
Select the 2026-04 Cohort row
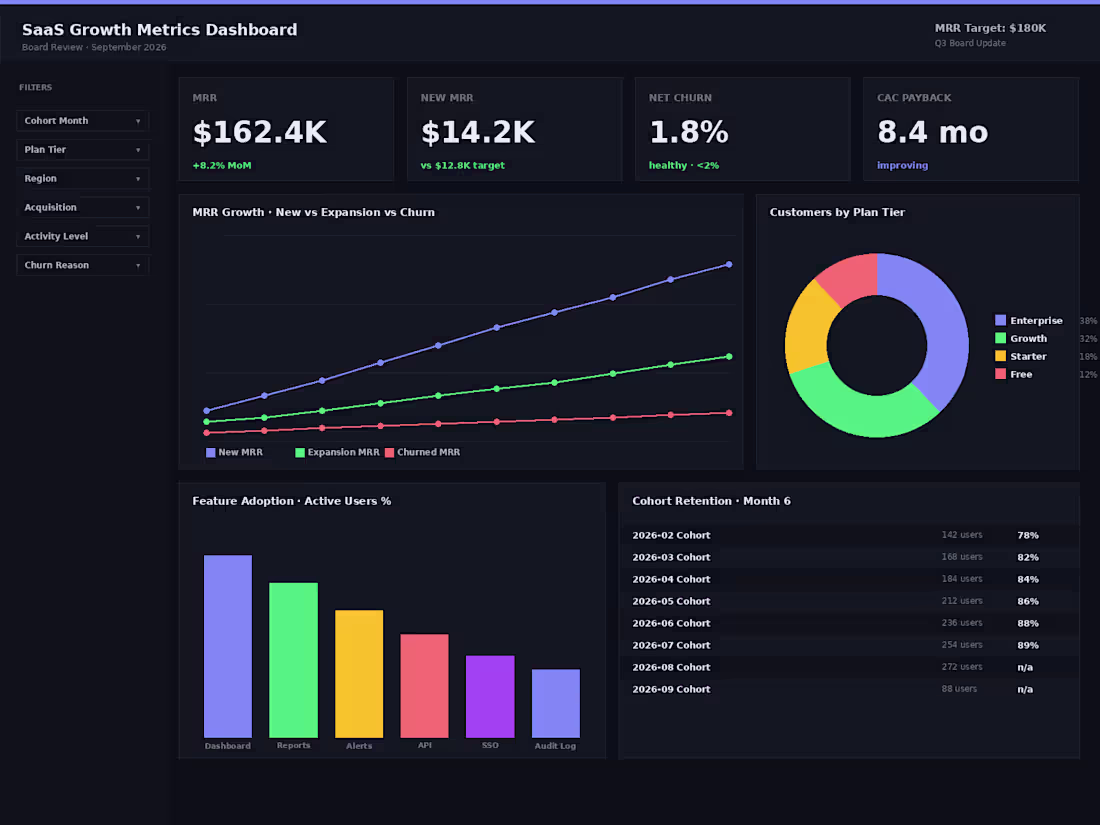point(849,579)
